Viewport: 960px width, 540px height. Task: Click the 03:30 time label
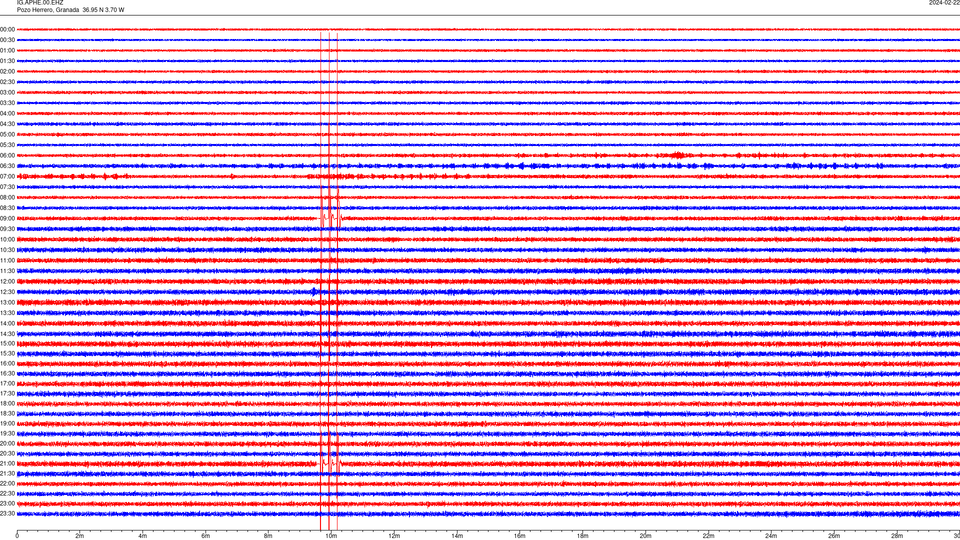(x=7, y=103)
